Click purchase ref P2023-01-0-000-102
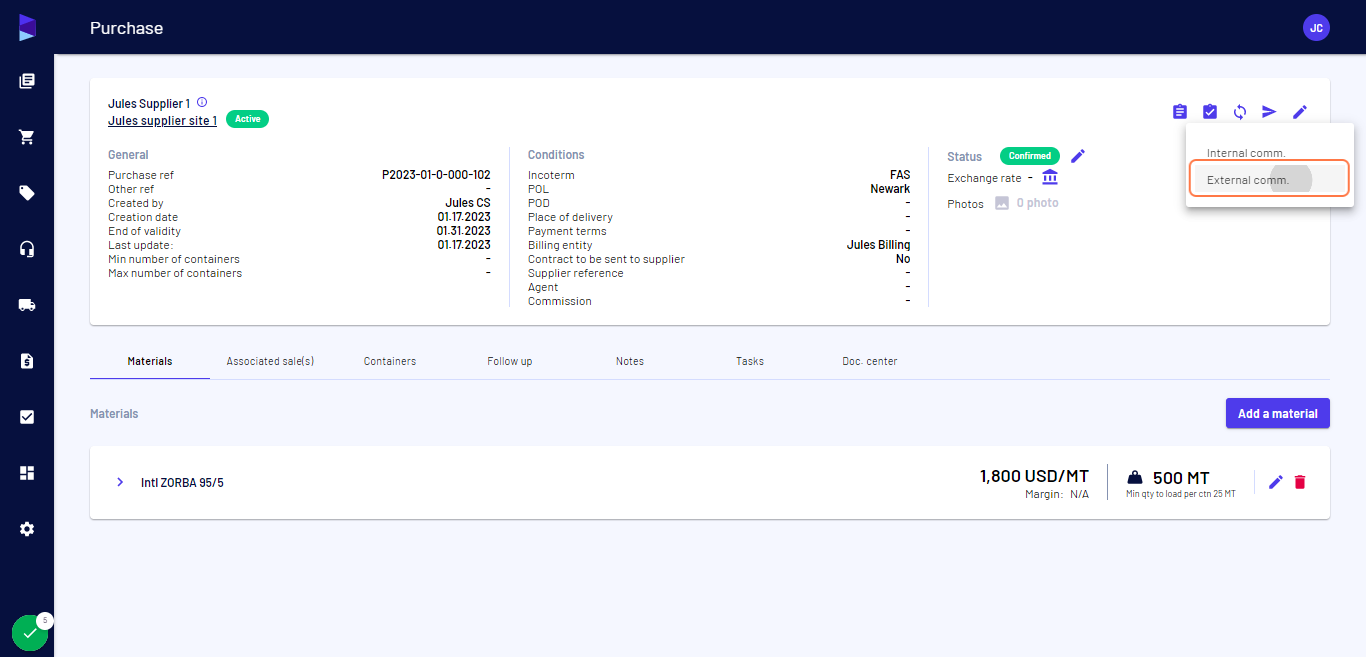 click(x=436, y=175)
